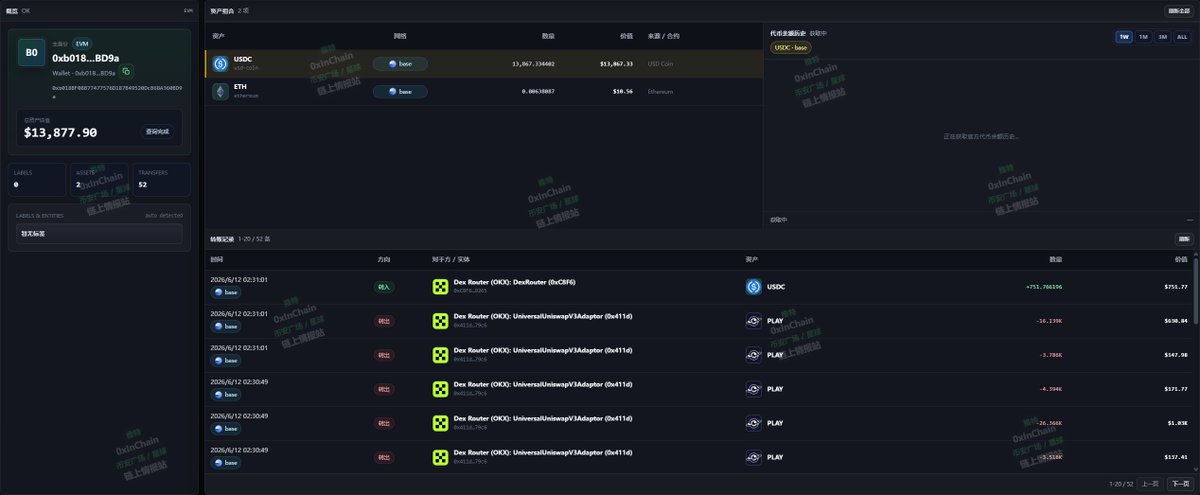Click the PLAY token icon in the -3.518K row
The height and width of the screenshot is (495, 1200).
(x=754, y=457)
